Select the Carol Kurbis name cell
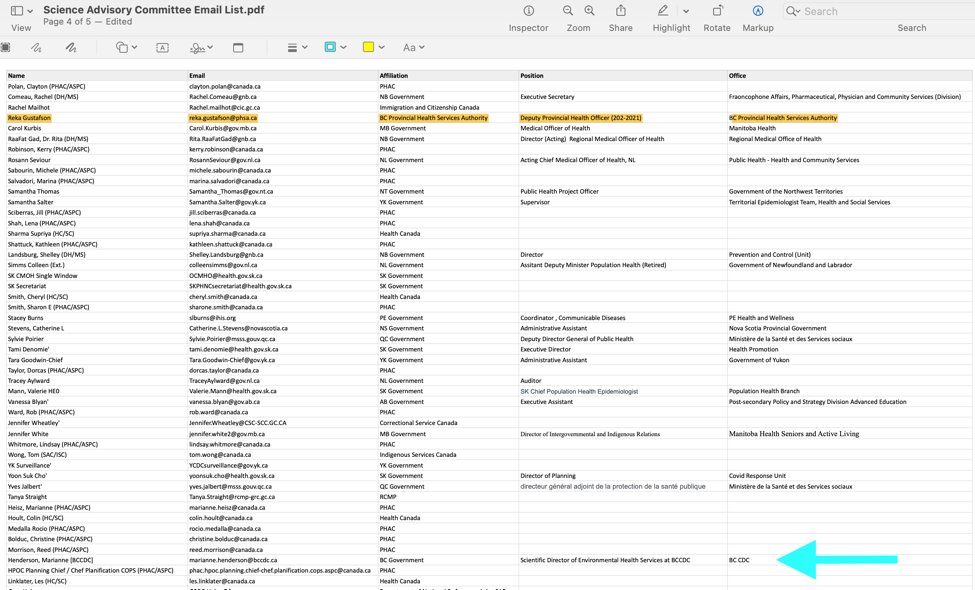 tap(24, 128)
